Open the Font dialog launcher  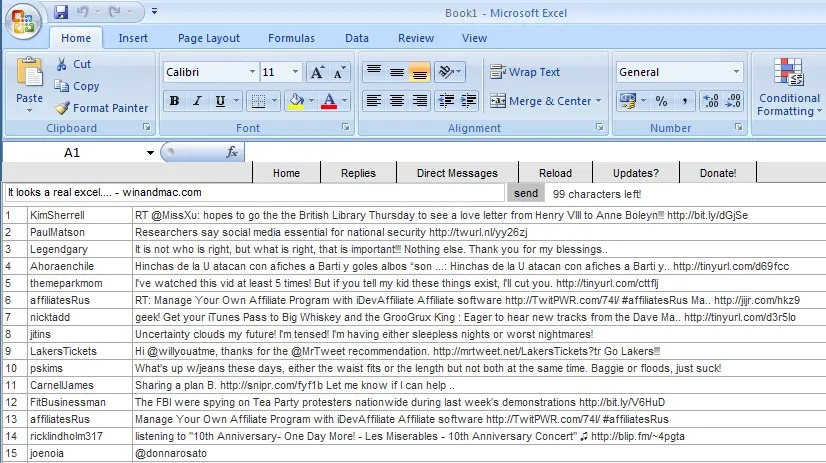coord(346,127)
